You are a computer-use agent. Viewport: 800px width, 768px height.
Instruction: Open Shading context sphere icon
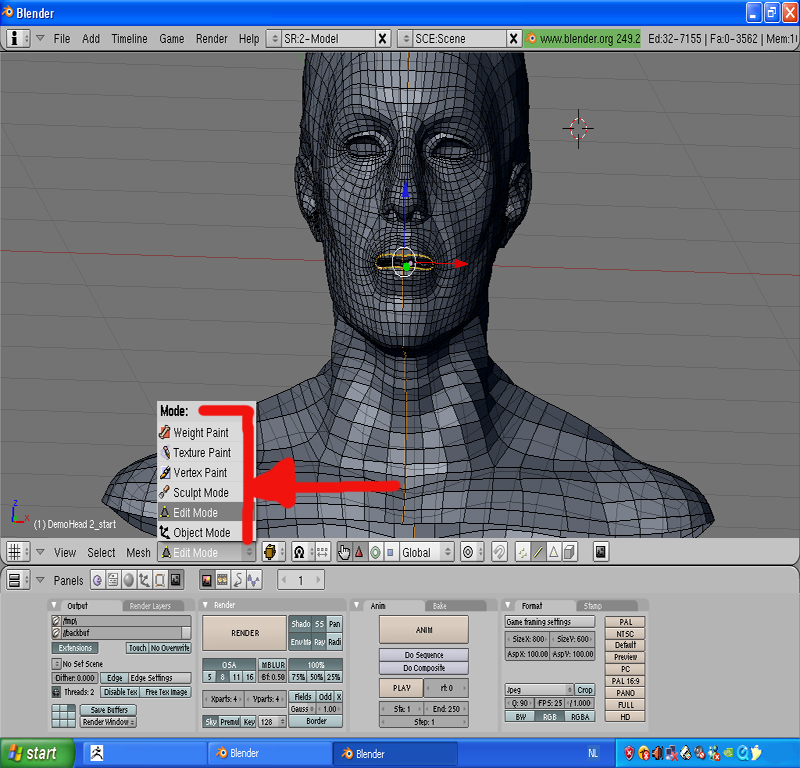[129, 580]
